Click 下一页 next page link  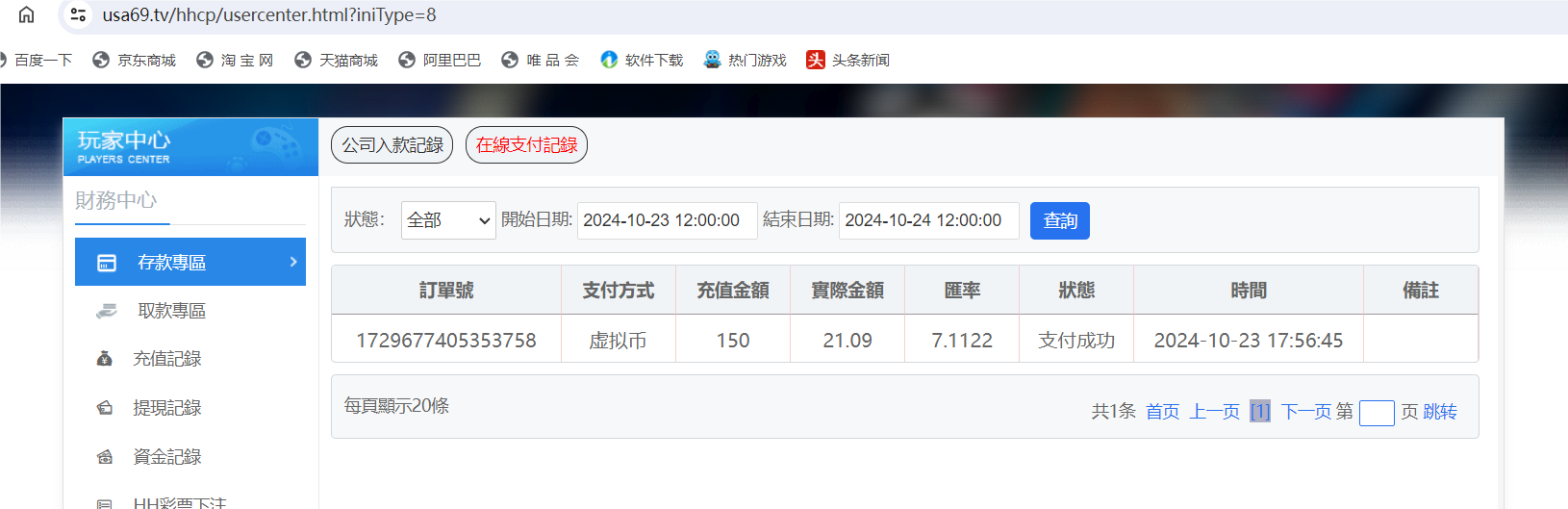1306,412
